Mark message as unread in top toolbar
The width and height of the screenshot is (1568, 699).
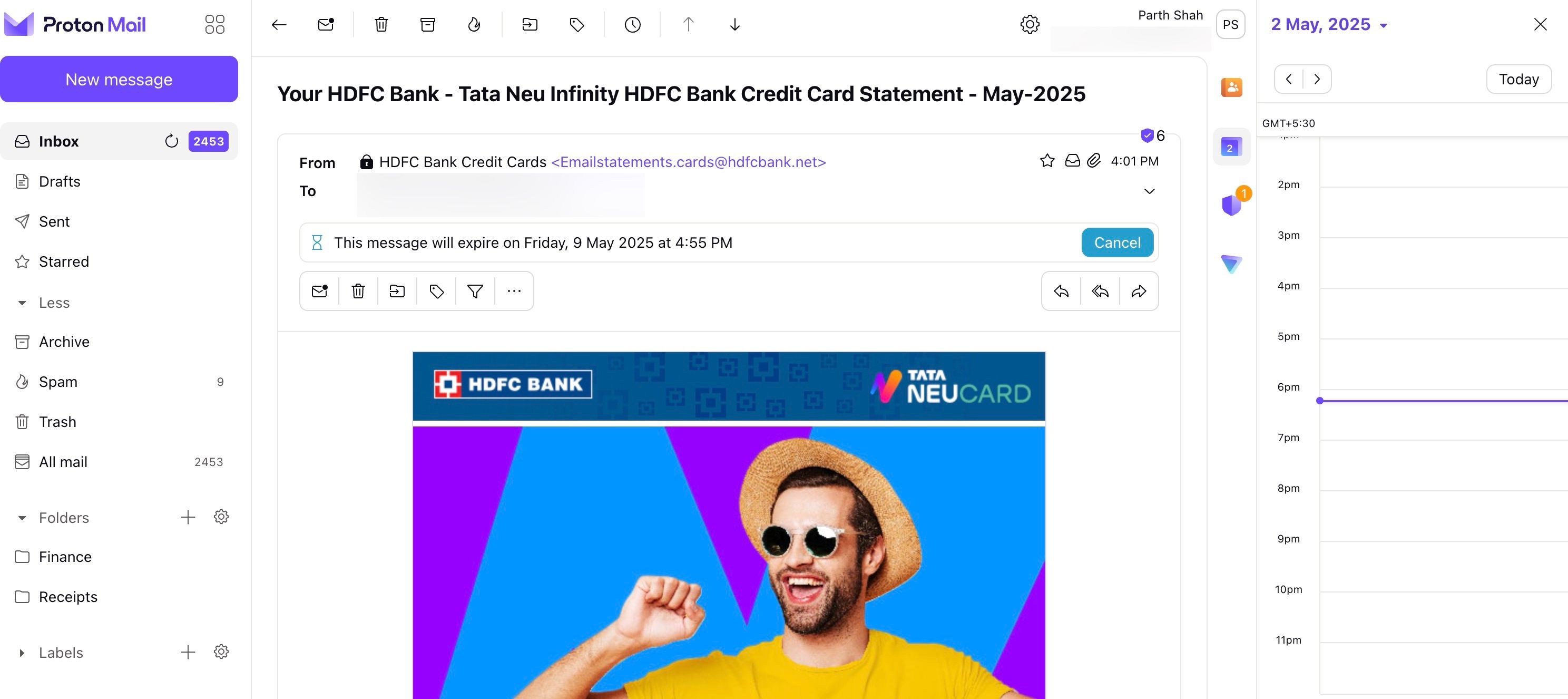coord(326,24)
